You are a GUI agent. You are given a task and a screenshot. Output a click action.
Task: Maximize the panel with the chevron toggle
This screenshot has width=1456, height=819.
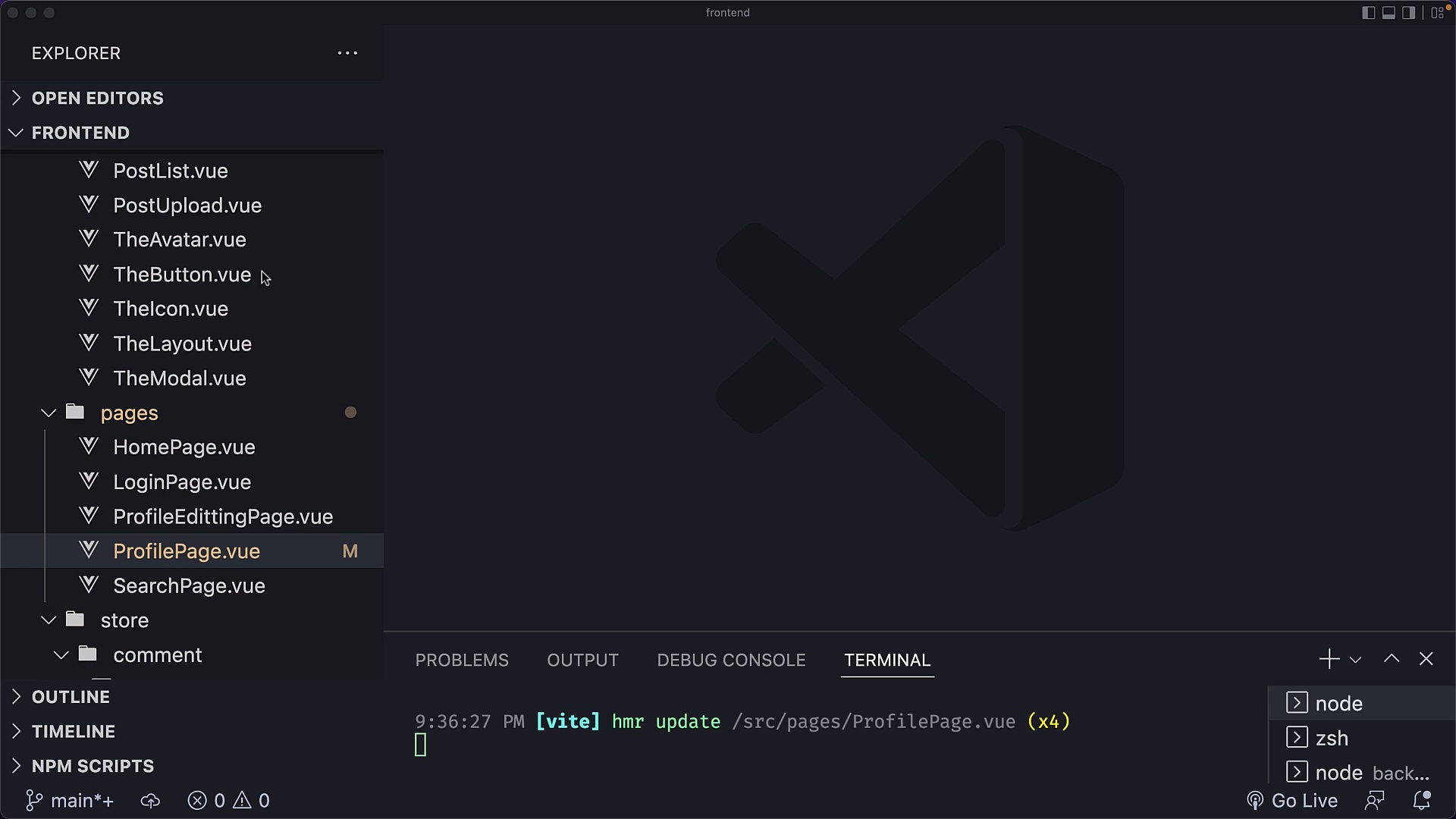click(1391, 659)
